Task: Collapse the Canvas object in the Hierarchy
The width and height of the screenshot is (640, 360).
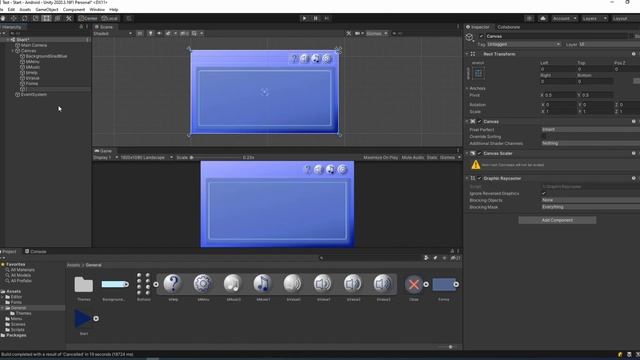Action: point(13,51)
